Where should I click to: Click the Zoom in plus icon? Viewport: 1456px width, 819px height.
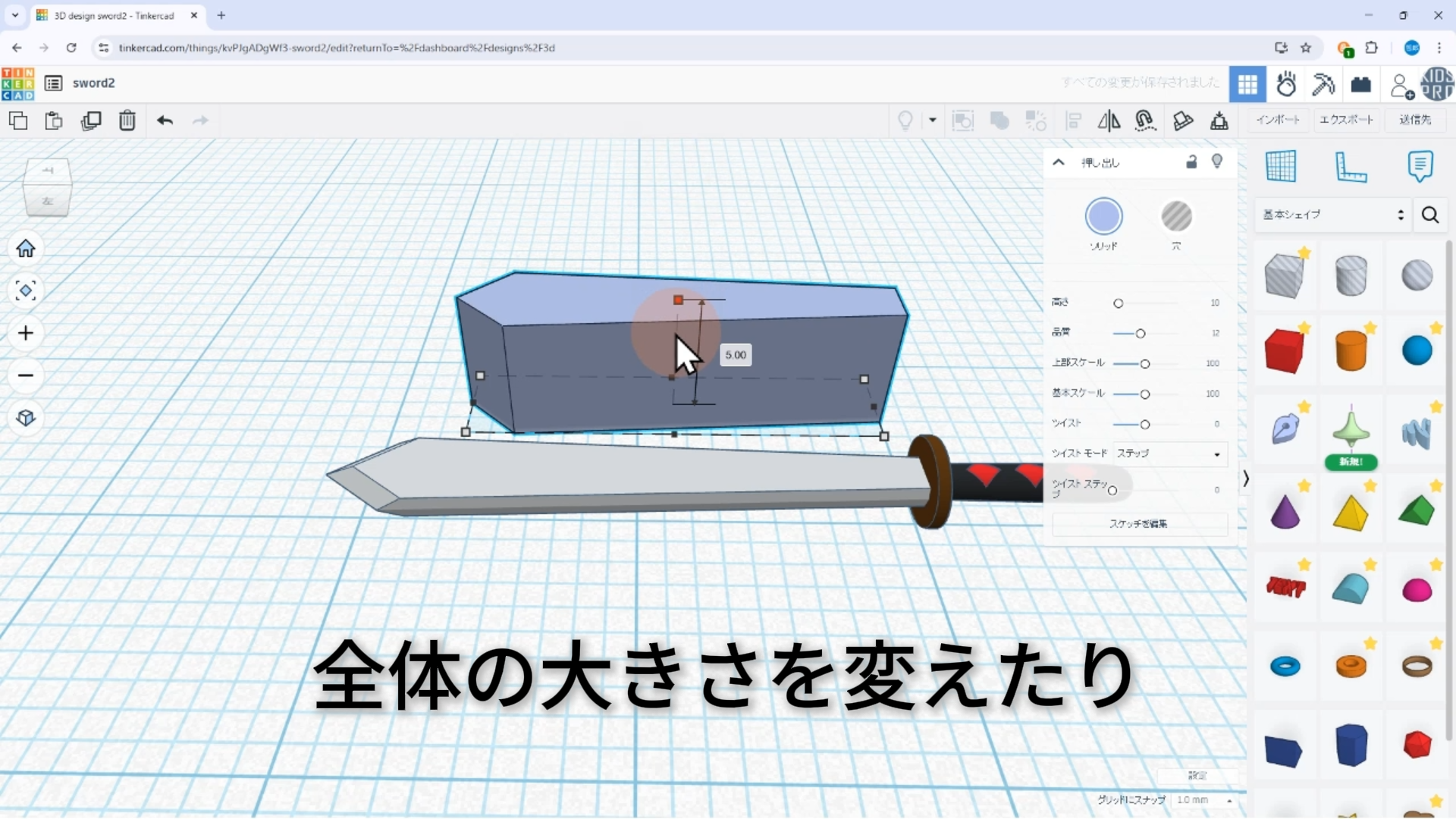[x=26, y=334]
